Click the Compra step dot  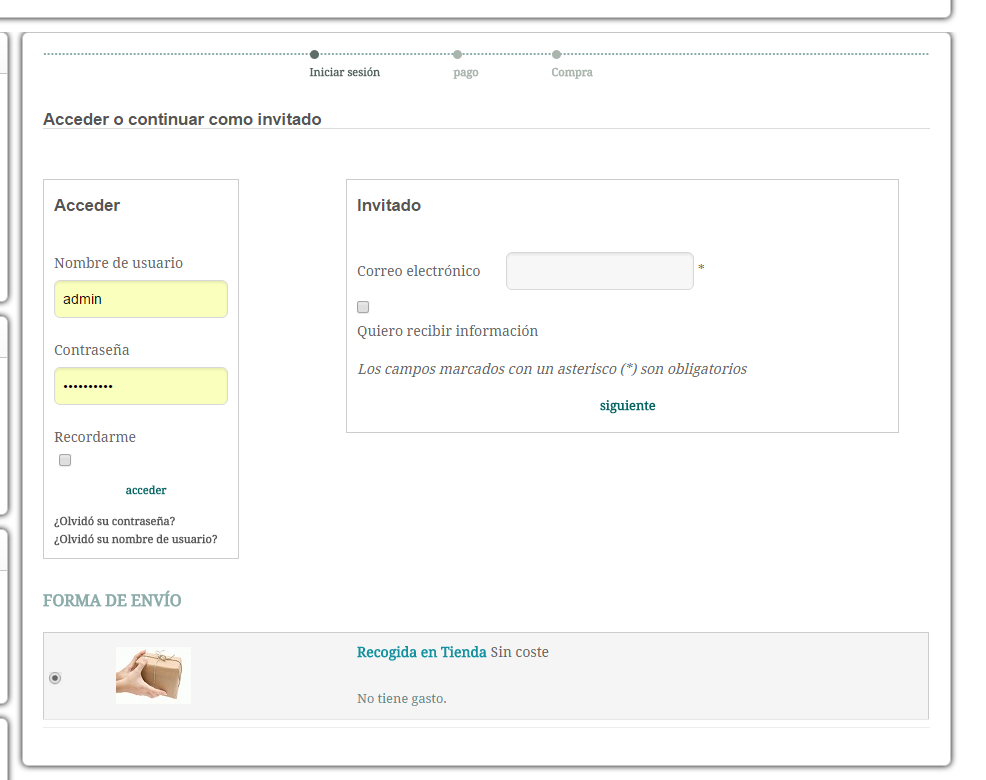(556, 54)
